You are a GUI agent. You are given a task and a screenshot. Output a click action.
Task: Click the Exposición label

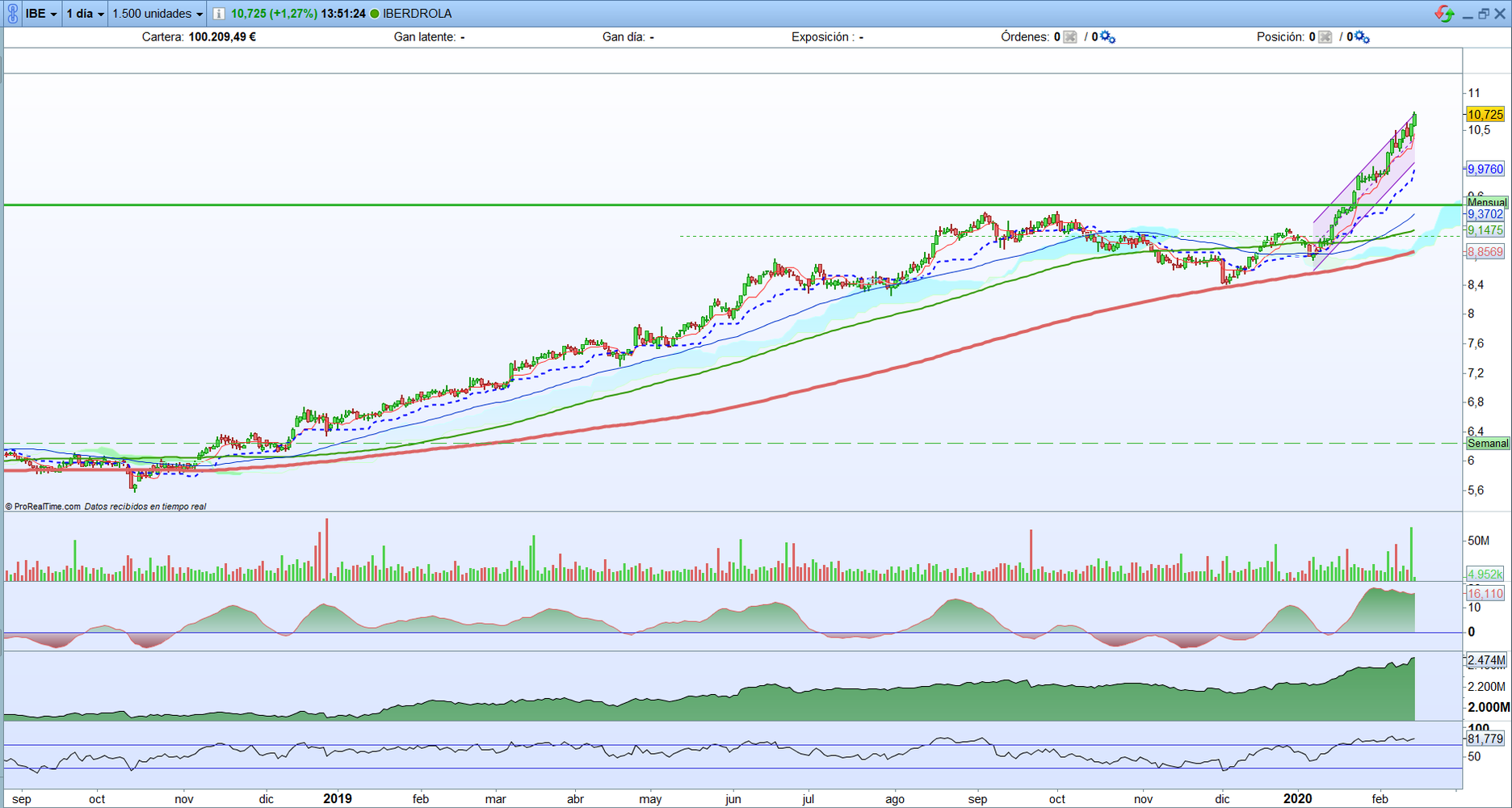(823, 37)
